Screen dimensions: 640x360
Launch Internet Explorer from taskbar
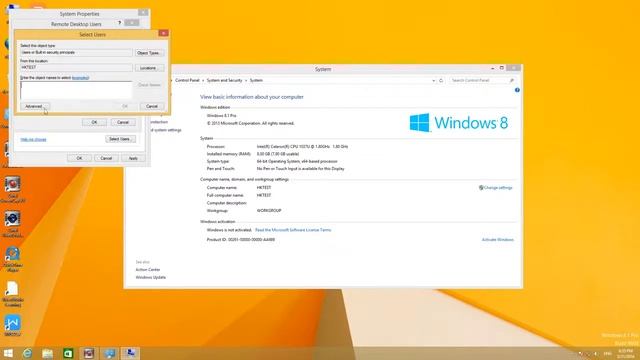point(27,353)
